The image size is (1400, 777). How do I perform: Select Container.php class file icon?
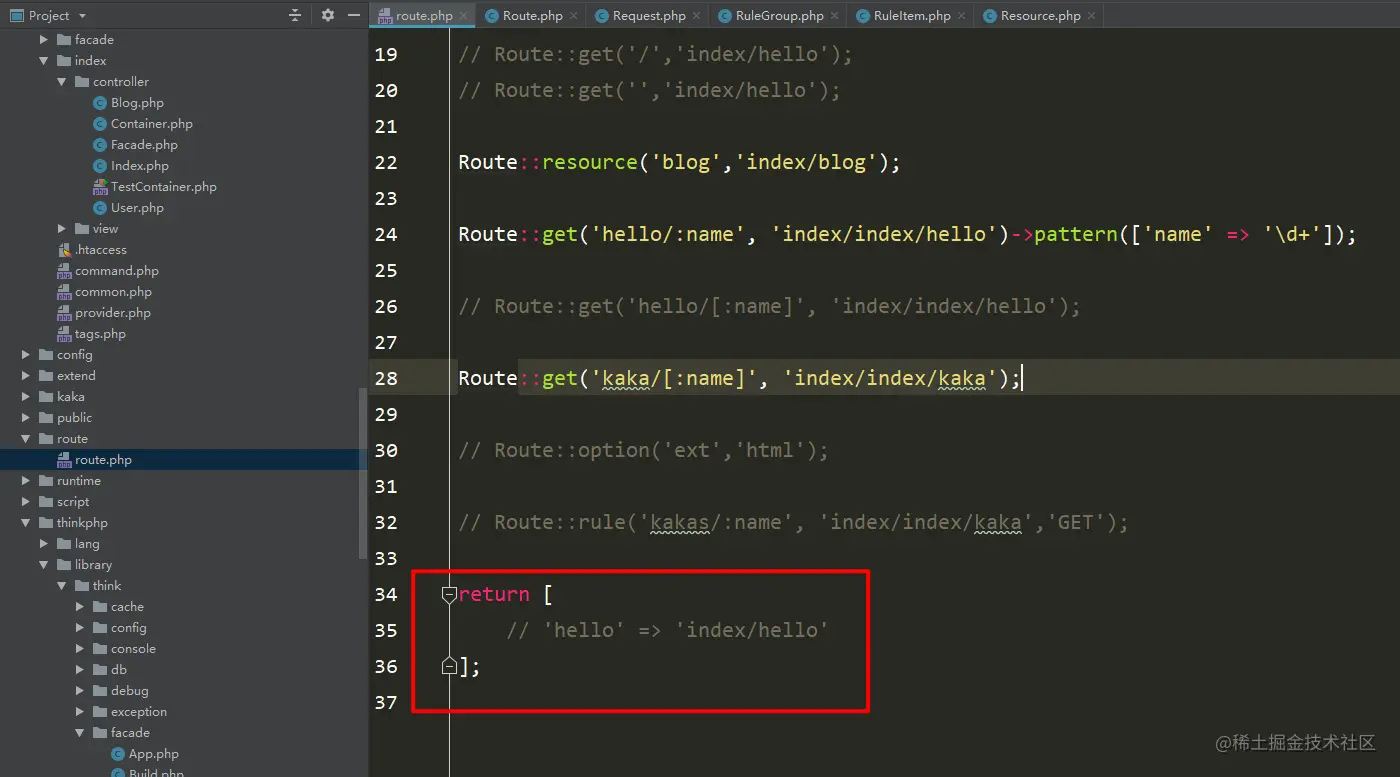coord(100,124)
